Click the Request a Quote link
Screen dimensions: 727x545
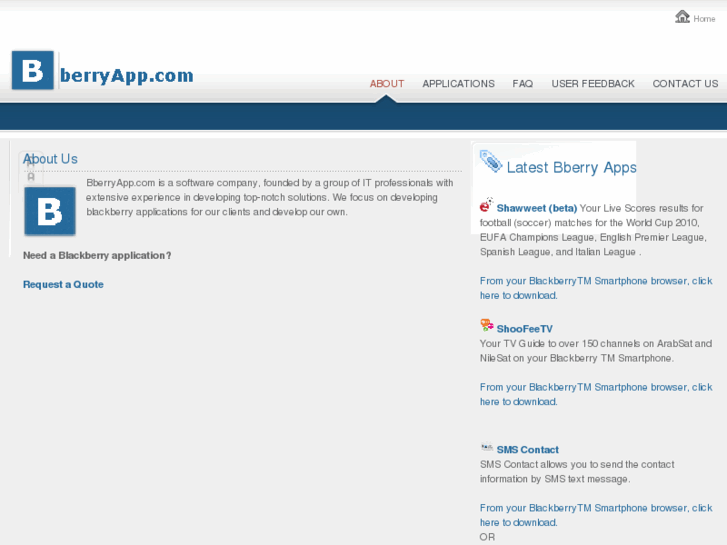(x=63, y=284)
